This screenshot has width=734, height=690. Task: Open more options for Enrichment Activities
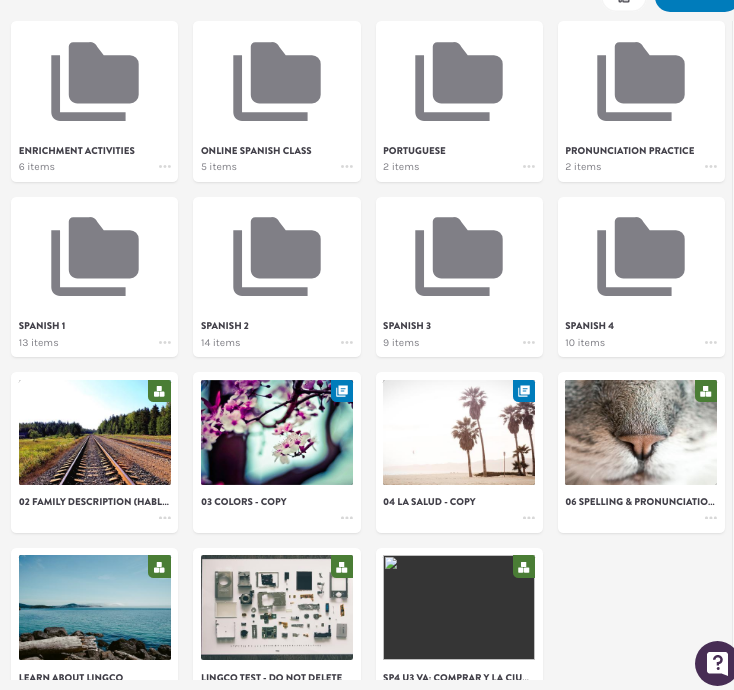pos(165,167)
